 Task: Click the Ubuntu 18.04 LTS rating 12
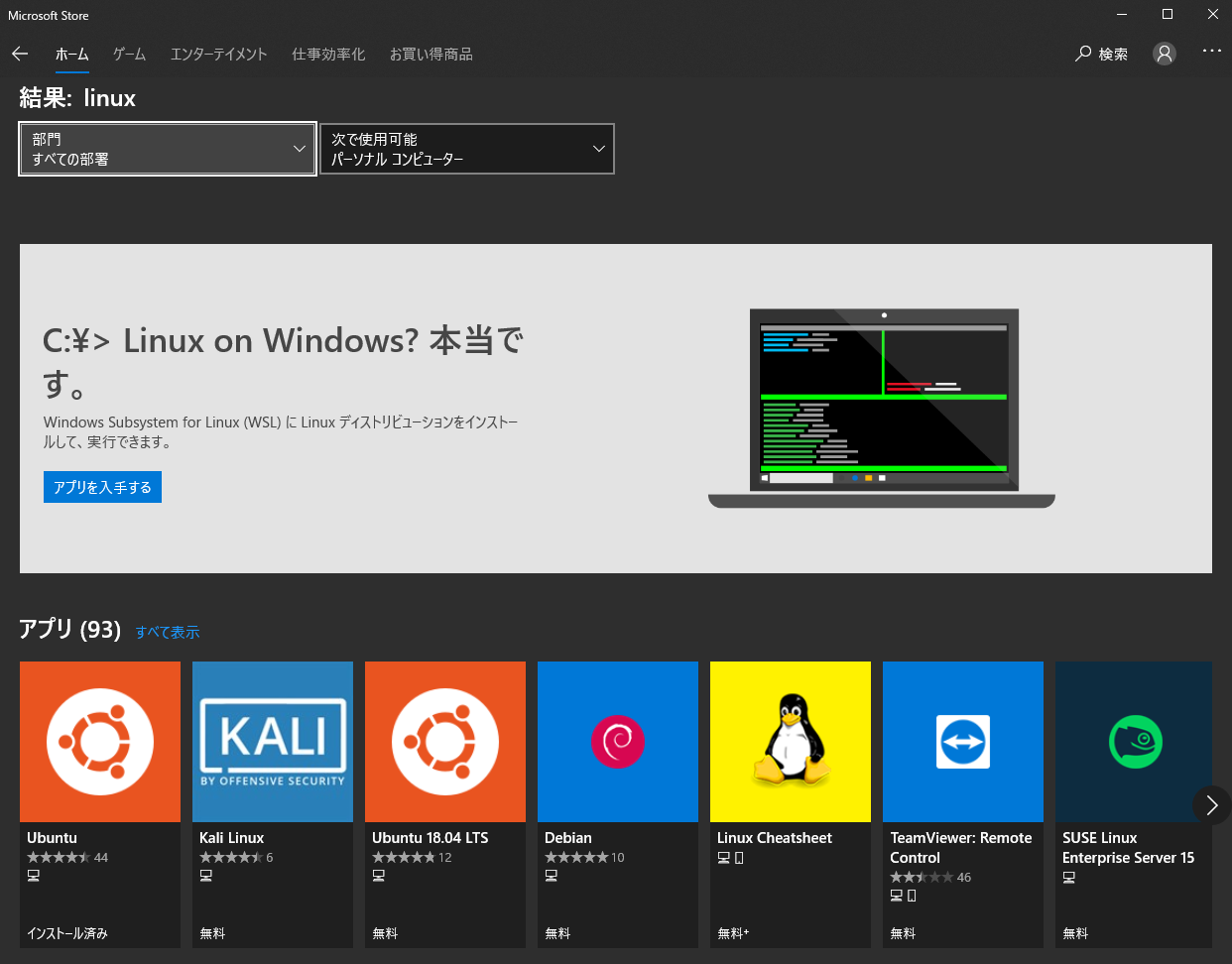tap(412, 858)
